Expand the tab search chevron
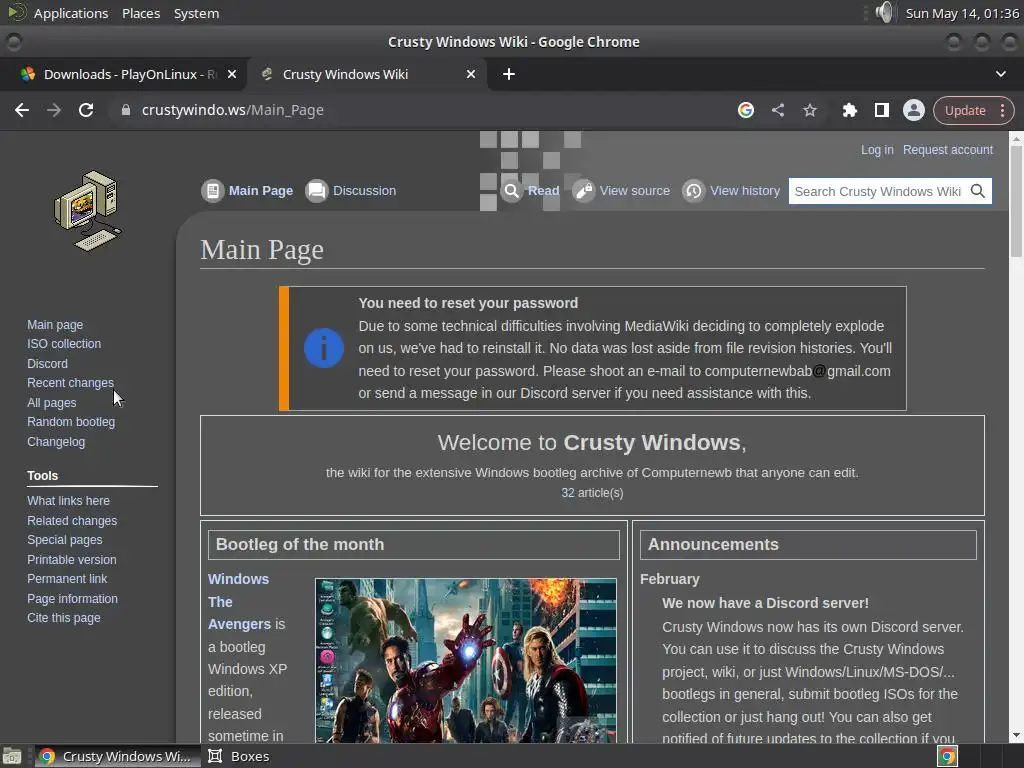 (1000, 74)
